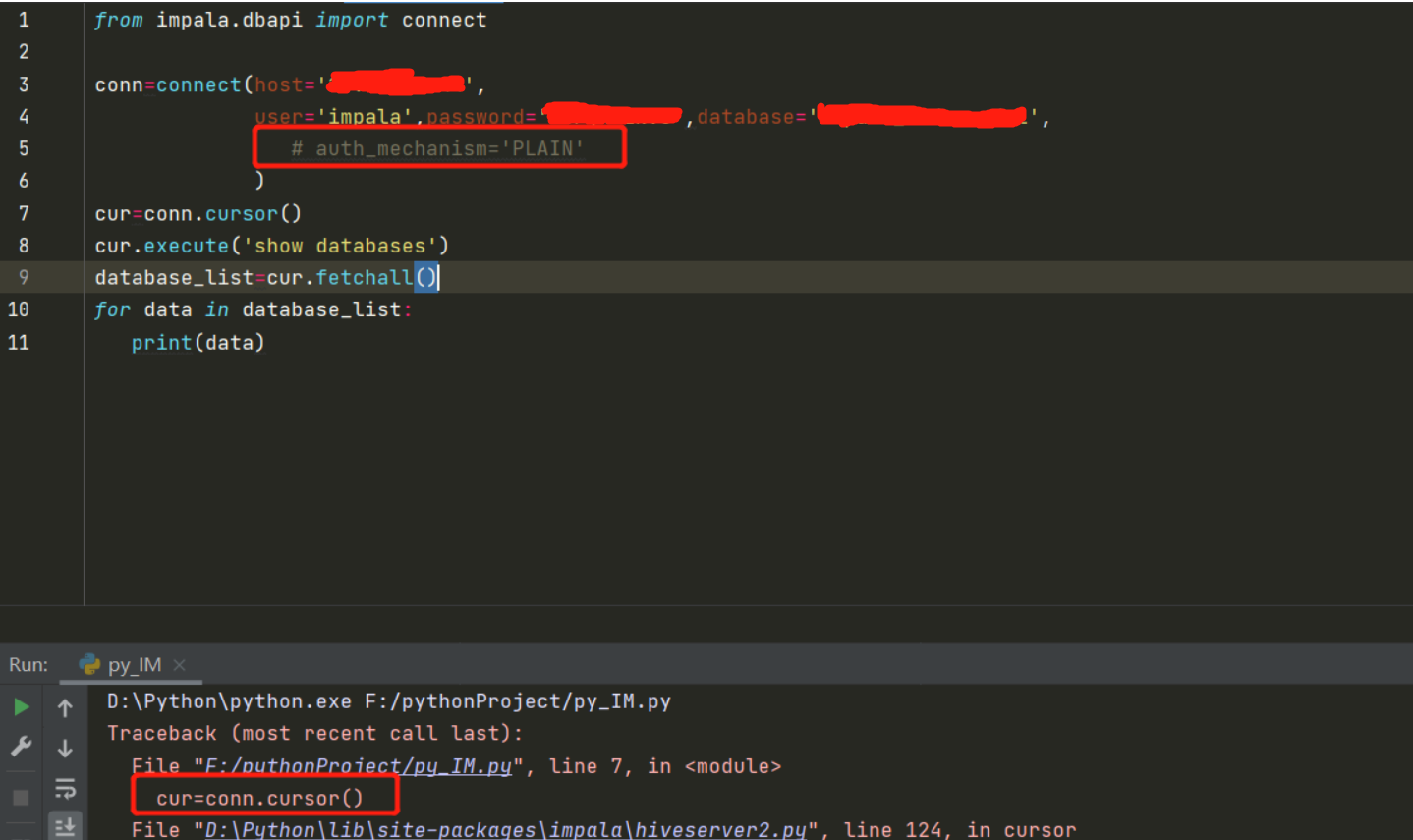Click the closing parenthesis on line 6
1413x840 pixels.
259,180
